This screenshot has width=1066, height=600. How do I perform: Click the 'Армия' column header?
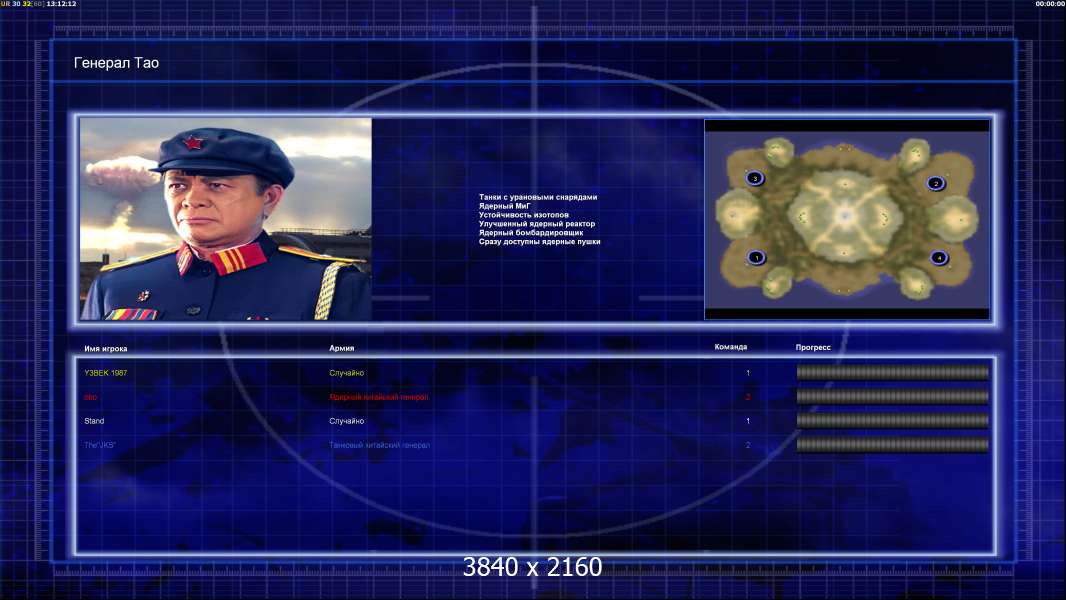(x=341, y=348)
